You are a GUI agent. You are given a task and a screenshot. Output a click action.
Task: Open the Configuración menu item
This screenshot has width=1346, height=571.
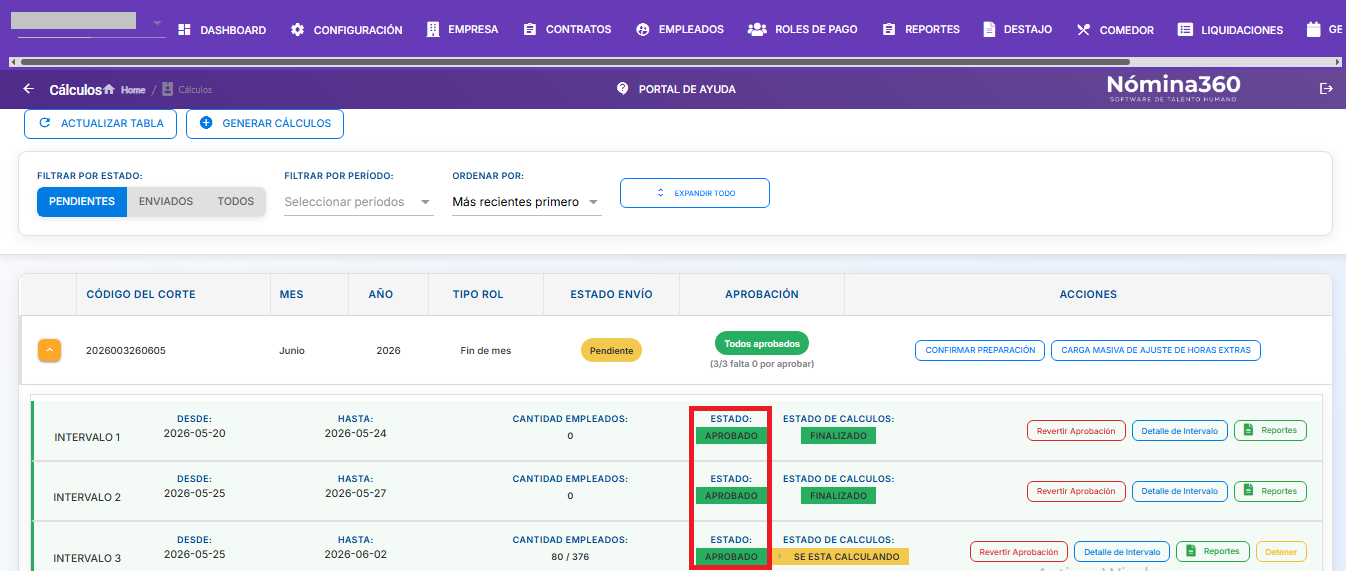click(x=346, y=30)
